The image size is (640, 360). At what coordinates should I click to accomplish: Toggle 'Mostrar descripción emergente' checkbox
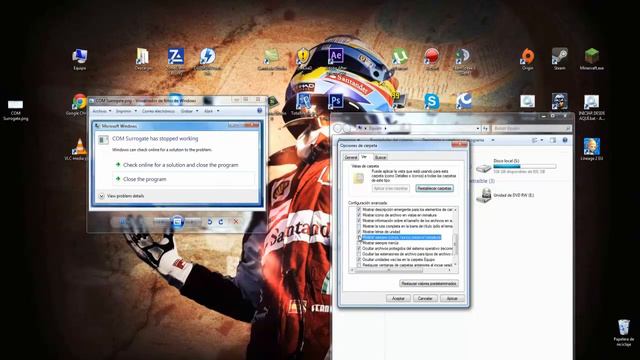pos(359,209)
